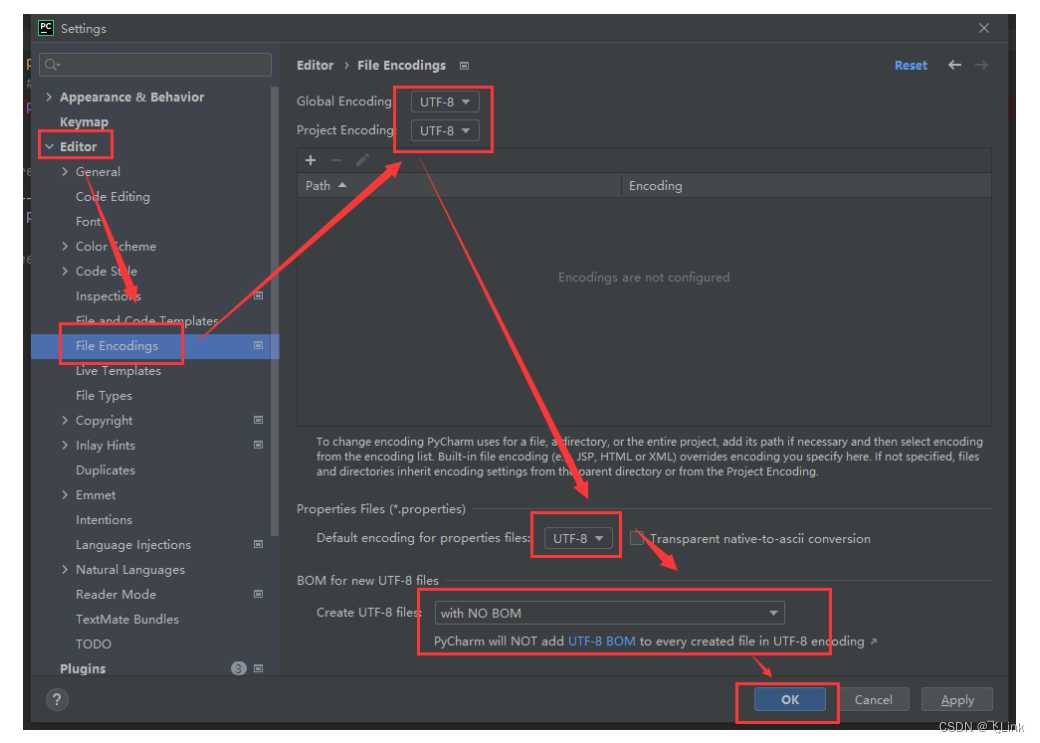Click the project-level icon beside the File Encodings breadcrumb
Screen dimensions: 1040x743
click(x=464, y=66)
